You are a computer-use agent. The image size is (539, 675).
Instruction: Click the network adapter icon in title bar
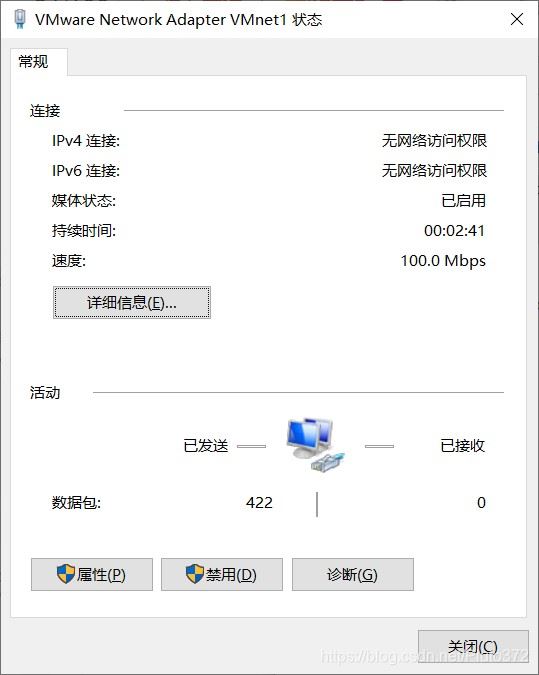20,19
